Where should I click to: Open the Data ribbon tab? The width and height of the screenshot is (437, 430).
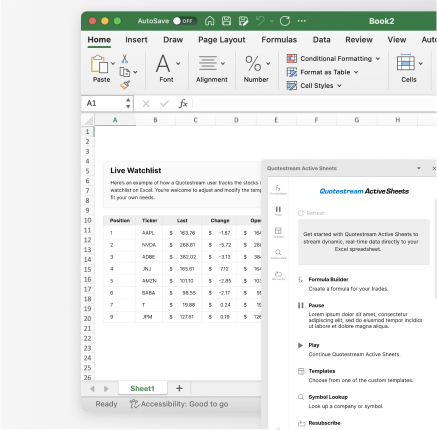321,40
